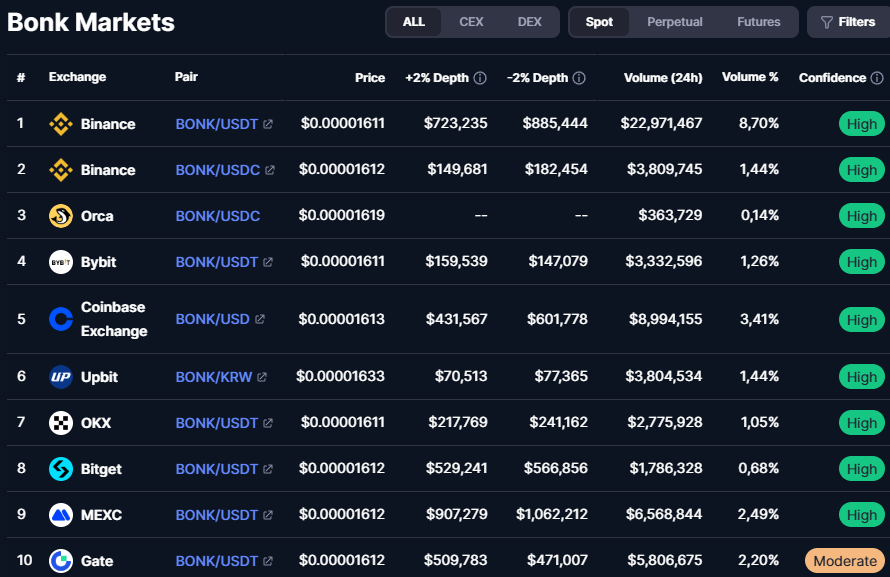Open Coinbase BONK/USD pair link
Viewport: 890px width, 577px height.
click(213, 319)
